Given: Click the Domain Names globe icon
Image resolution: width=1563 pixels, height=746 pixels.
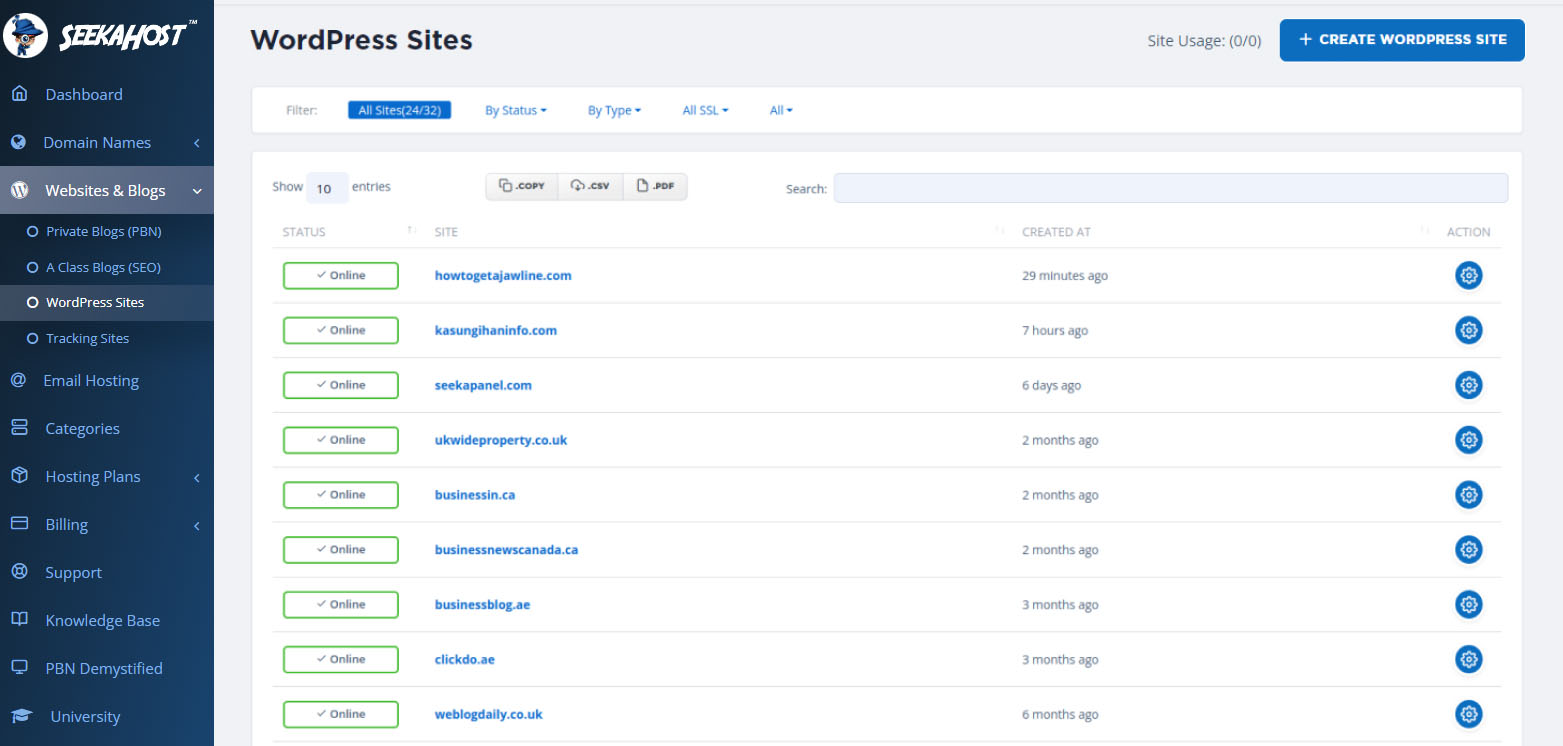Looking at the screenshot, I should pyautogui.click(x=19, y=142).
